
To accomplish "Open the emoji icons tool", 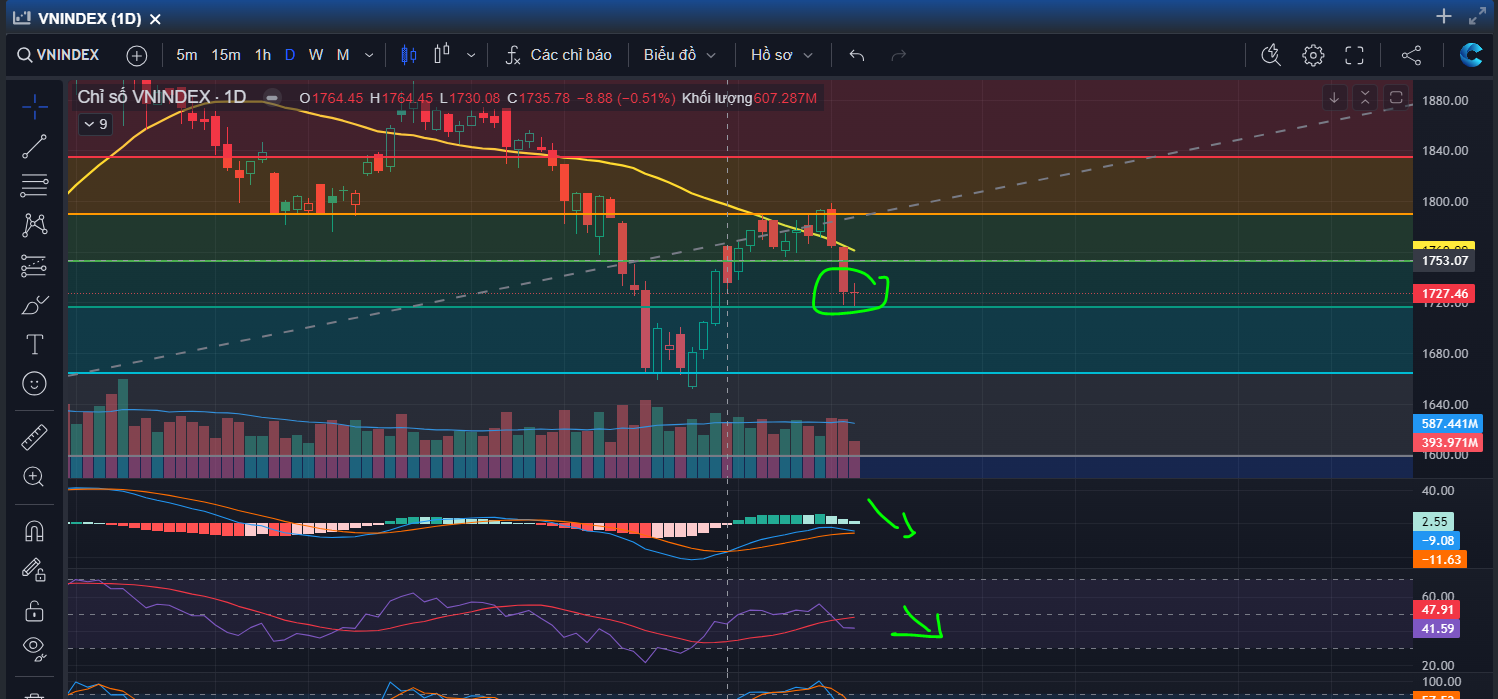I will (34, 384).
